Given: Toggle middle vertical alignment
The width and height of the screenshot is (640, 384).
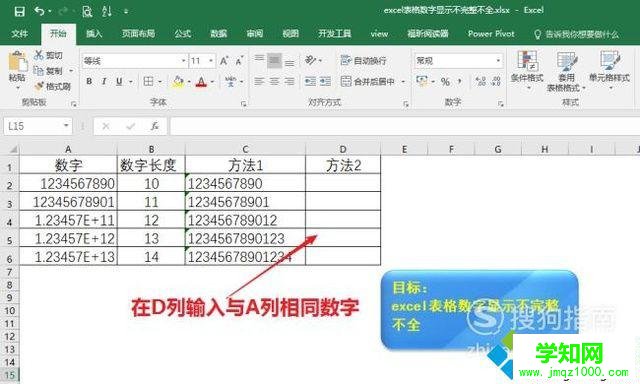Looking at the screenshot, I should (x=274, y=61).
